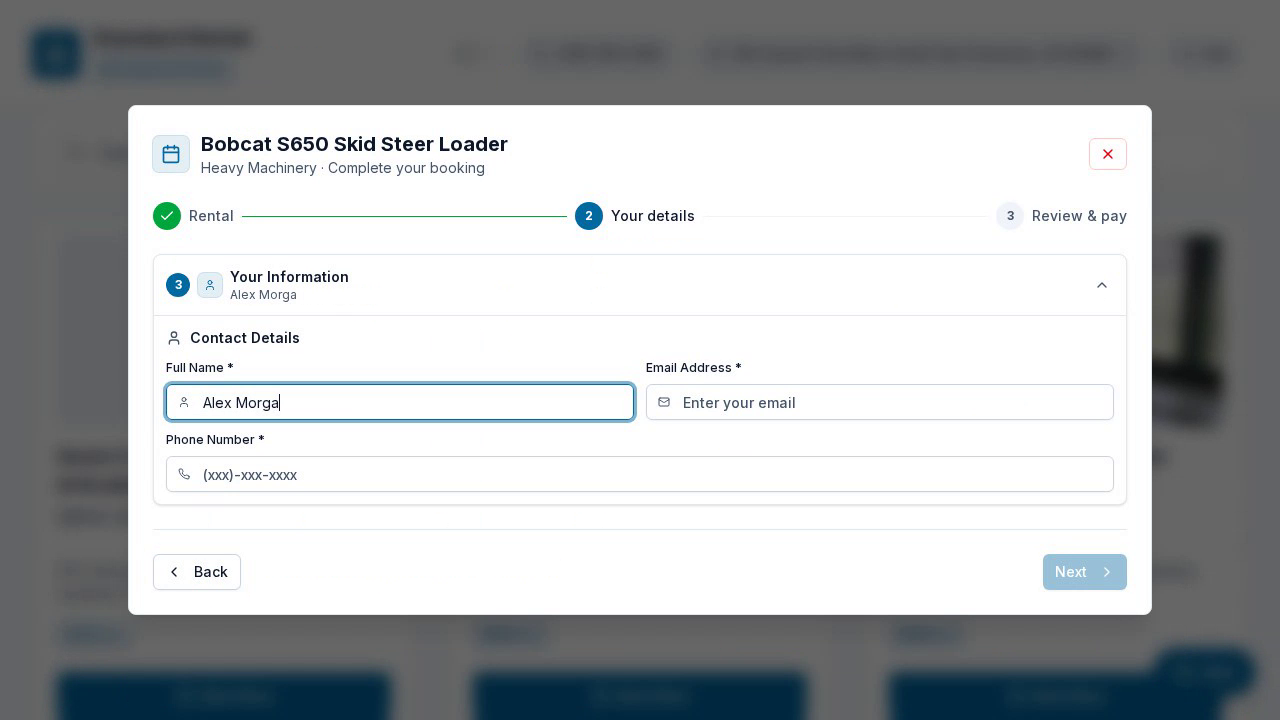Click the envelope icon in email field

click(664, 402)
